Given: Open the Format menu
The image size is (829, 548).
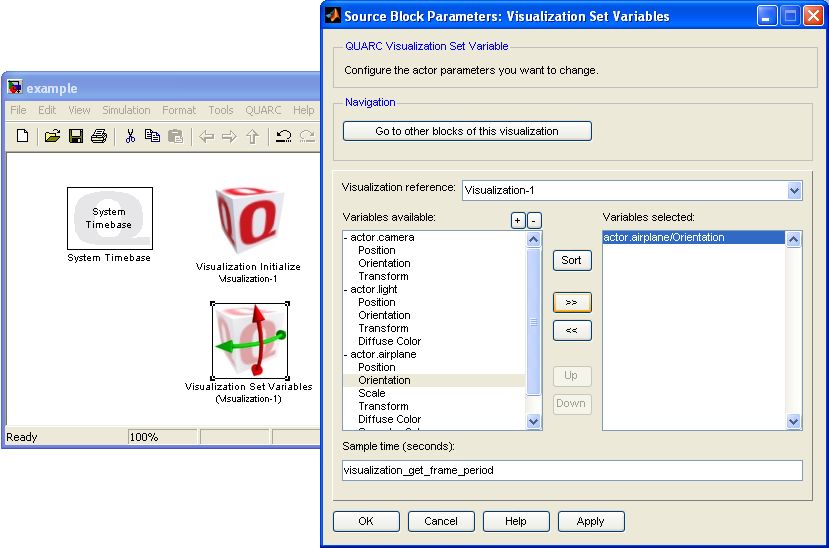Looking at the screenshot, I should [x=179, y=110].
